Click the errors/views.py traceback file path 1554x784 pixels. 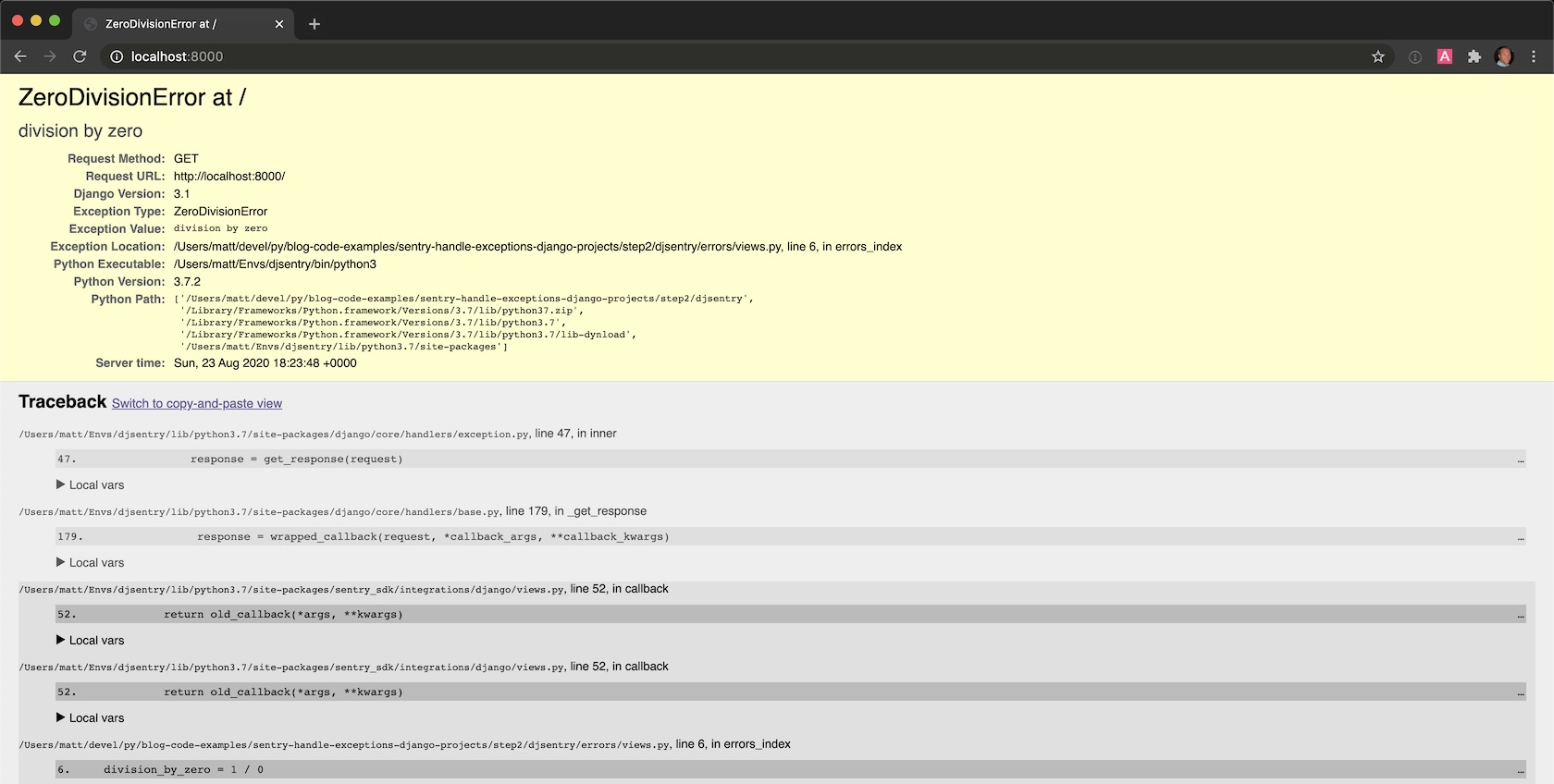(345, 745)
